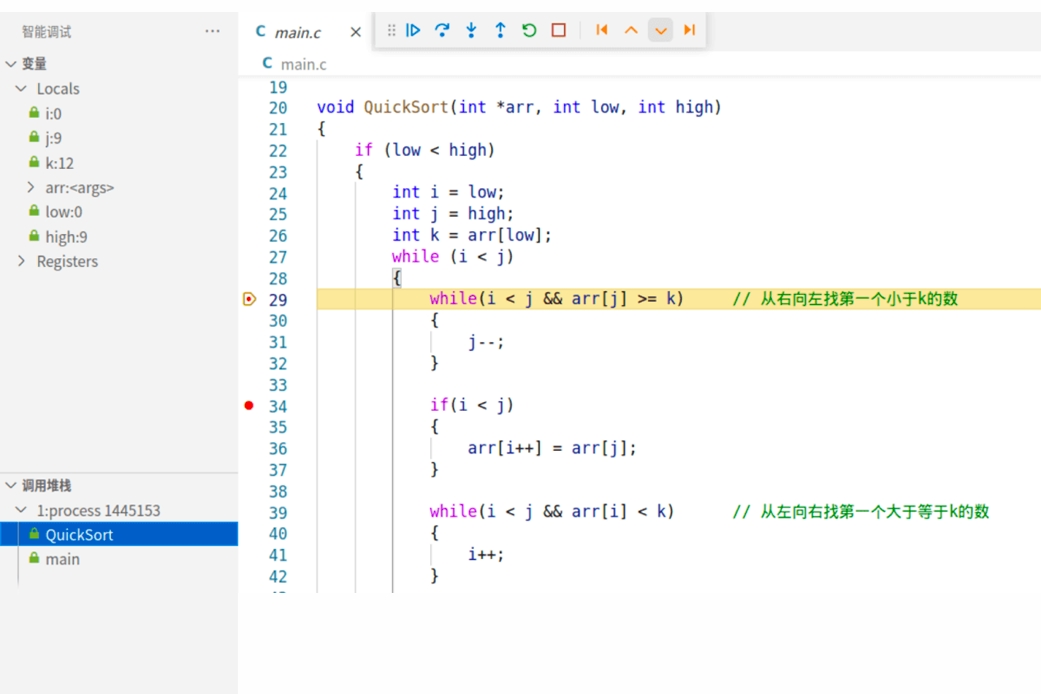Click line number 39 in gutter
Screen dimensions: 1041x694
278,513
